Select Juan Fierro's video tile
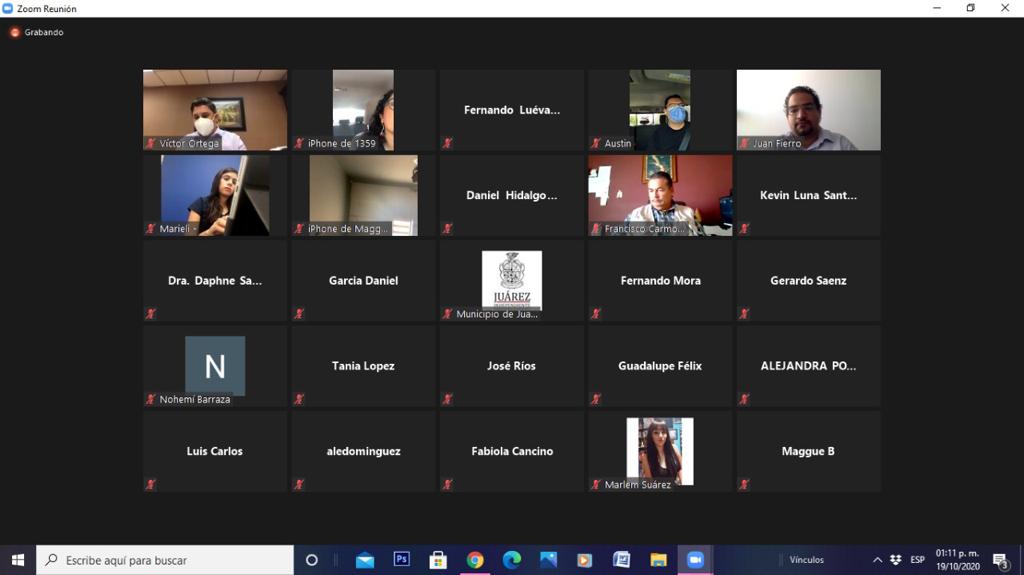This screenshot has height=575, width=1024. 808,110
